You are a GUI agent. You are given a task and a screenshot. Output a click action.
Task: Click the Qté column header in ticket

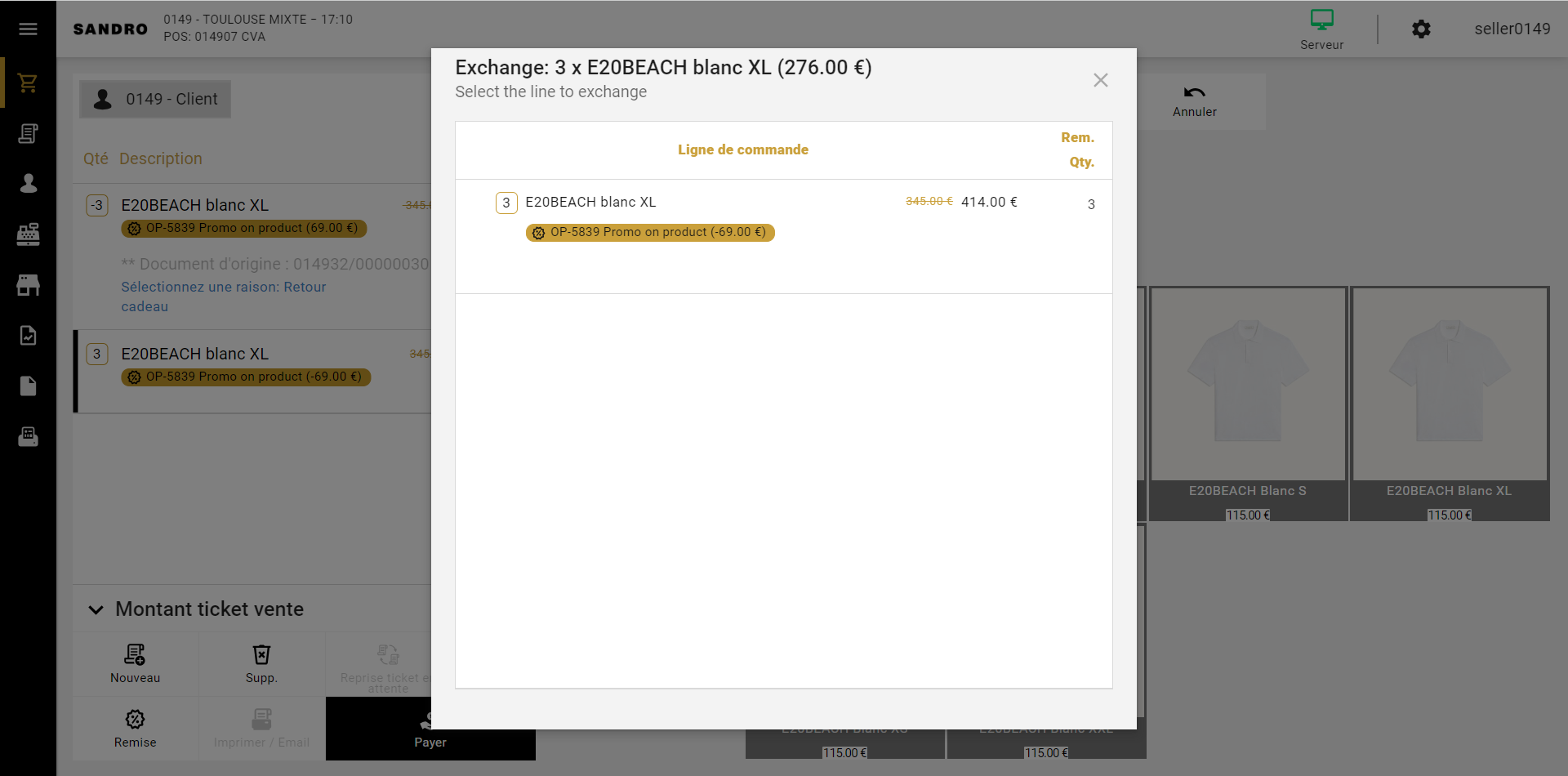coord(96,158)
